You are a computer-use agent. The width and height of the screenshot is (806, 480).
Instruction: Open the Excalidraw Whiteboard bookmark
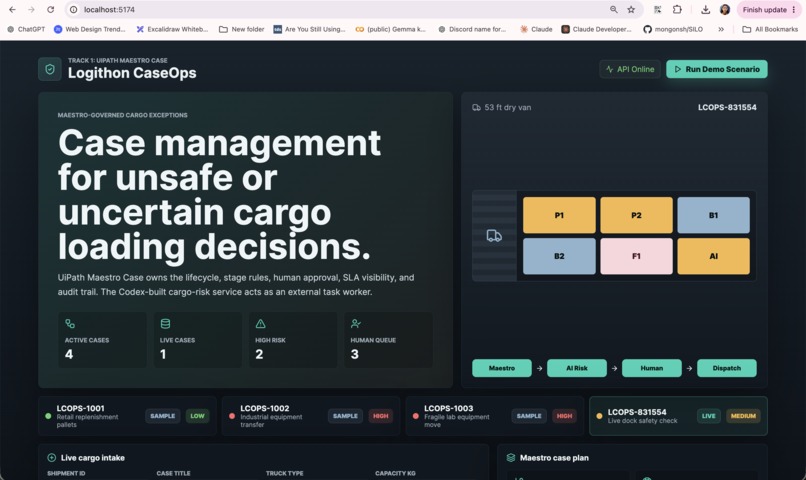coord(172,29)
